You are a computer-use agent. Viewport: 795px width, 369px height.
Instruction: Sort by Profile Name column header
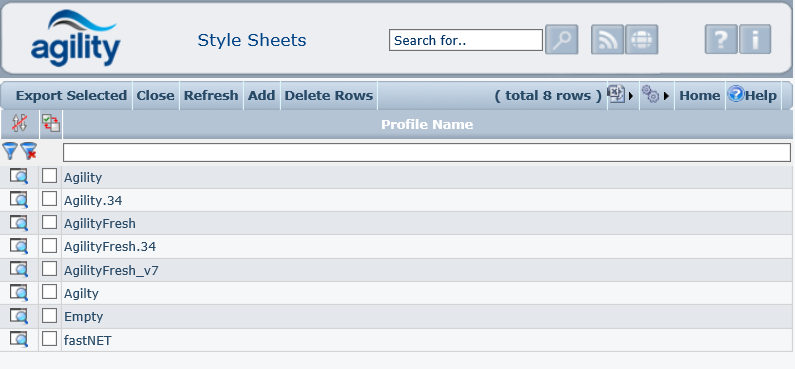[427, 124]
